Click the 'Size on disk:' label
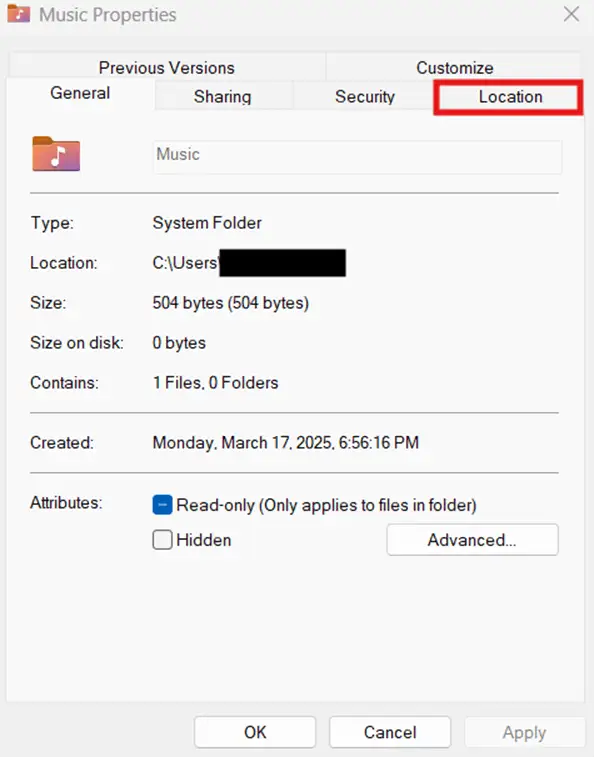Image resolution: width=594 pixels, height=757 pixels. 77,343
